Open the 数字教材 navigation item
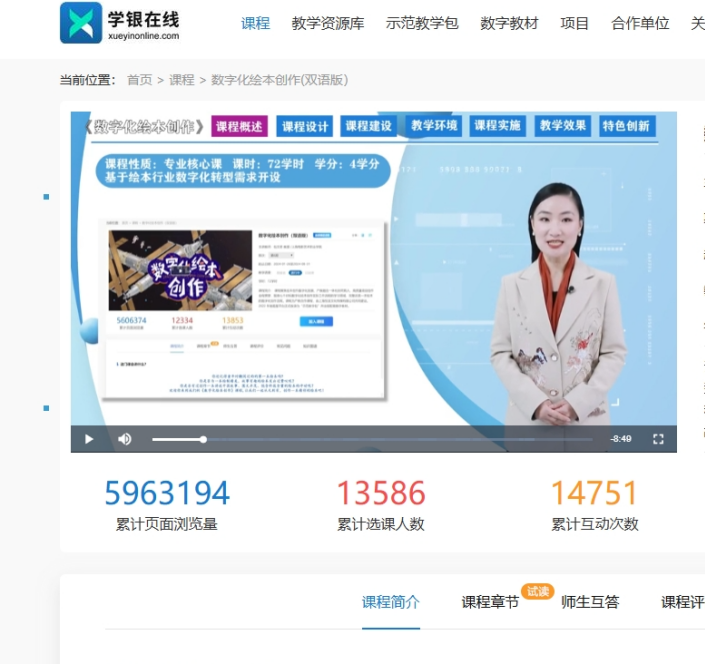The image size is (705, 664). point(509,23)
